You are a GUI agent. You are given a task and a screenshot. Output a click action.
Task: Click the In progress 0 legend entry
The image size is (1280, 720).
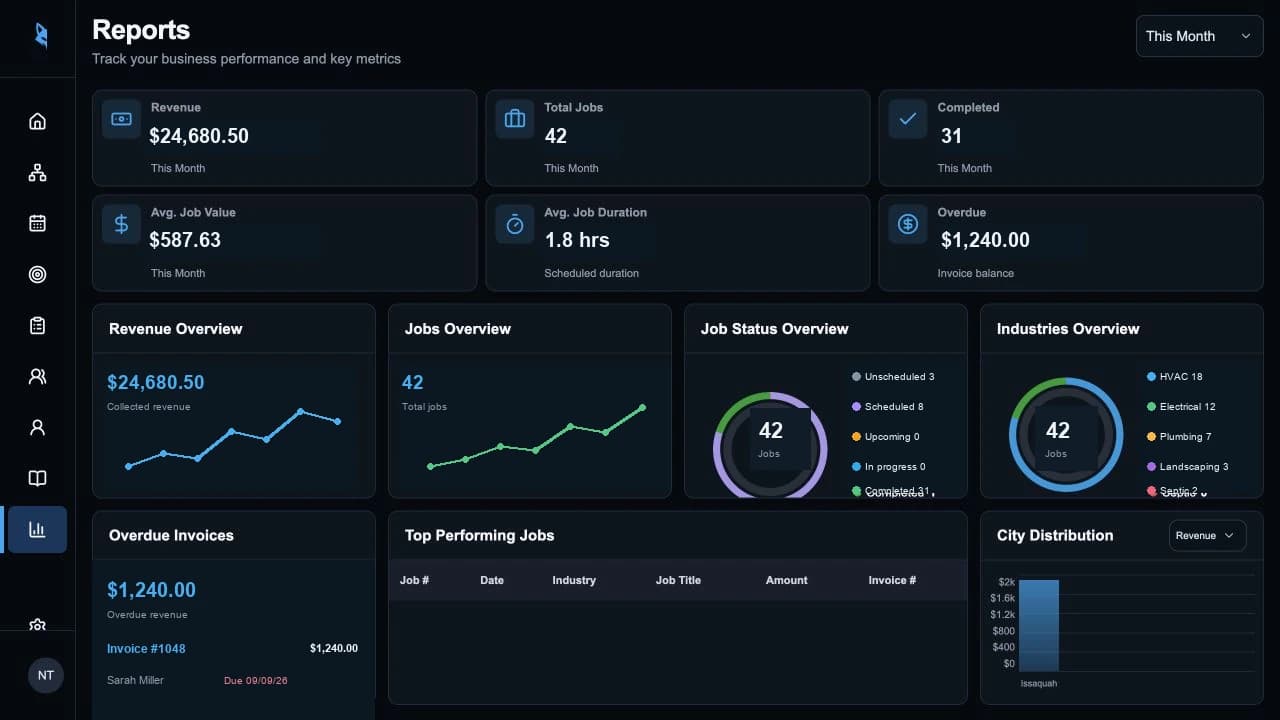889,467
